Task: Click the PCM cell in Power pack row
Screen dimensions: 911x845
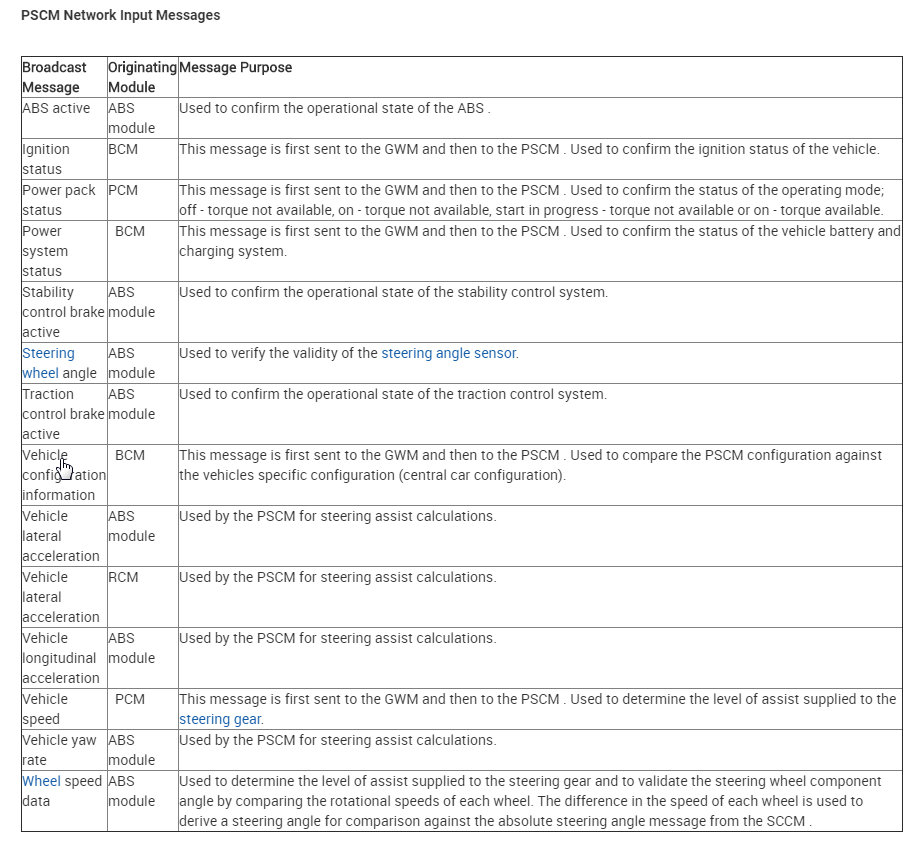Action: [x=142, y=200]
